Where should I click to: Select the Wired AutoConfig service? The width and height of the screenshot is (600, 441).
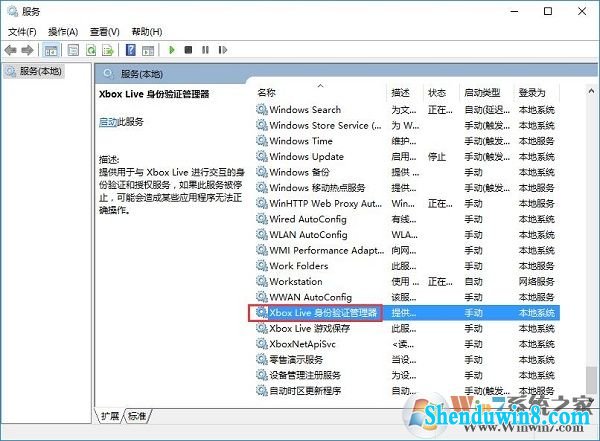(x=408, y=219)
